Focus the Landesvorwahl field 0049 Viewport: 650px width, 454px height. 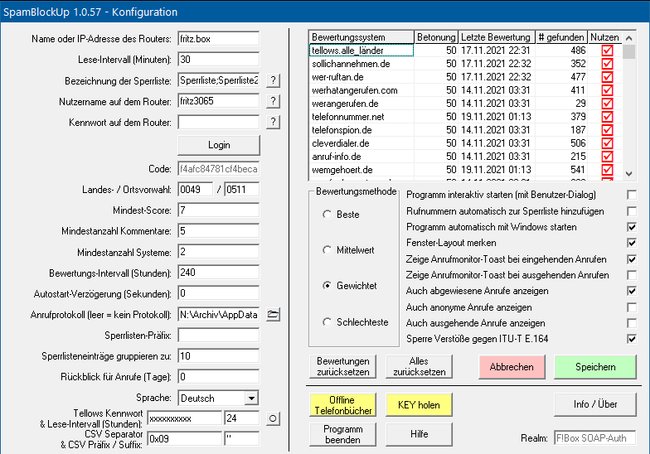tap(195, 189)
